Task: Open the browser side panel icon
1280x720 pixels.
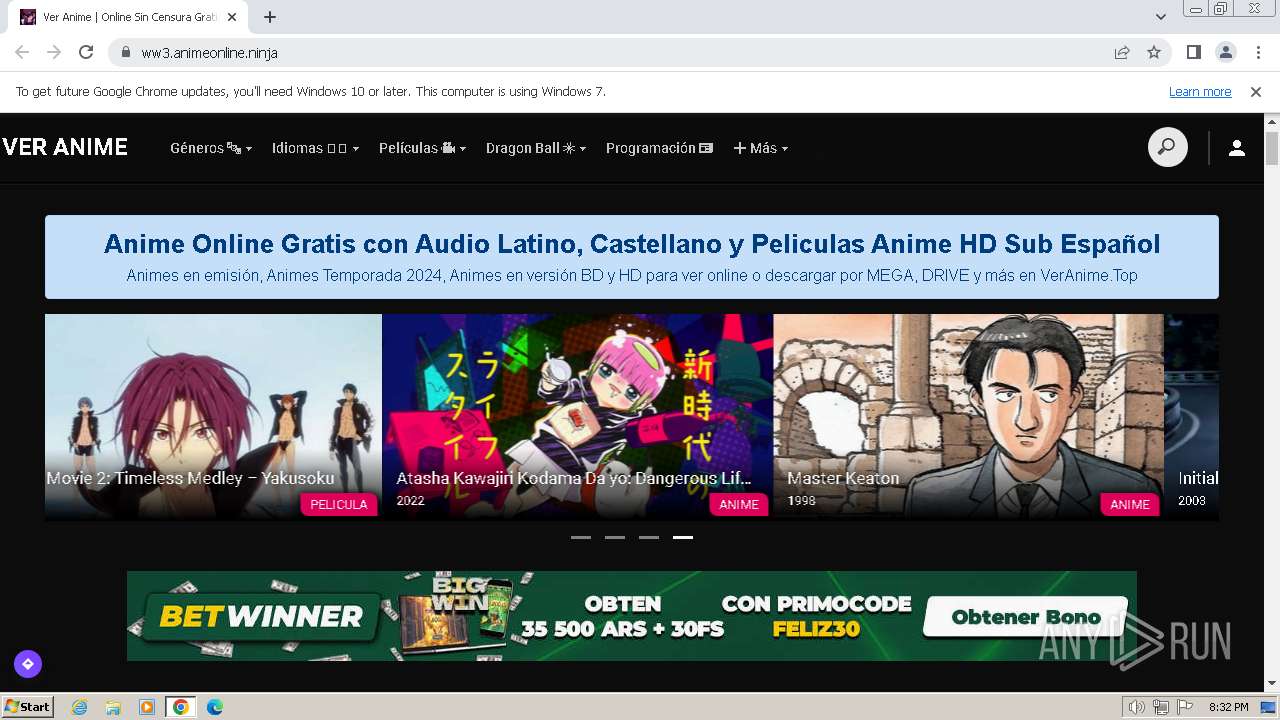Action: [1193, 52]
